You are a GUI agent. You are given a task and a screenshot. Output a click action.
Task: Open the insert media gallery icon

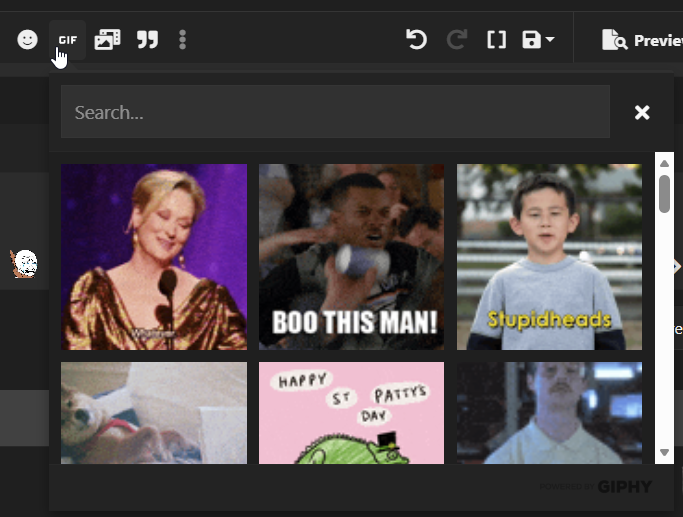pyautogui.click(x=108, y=40)
